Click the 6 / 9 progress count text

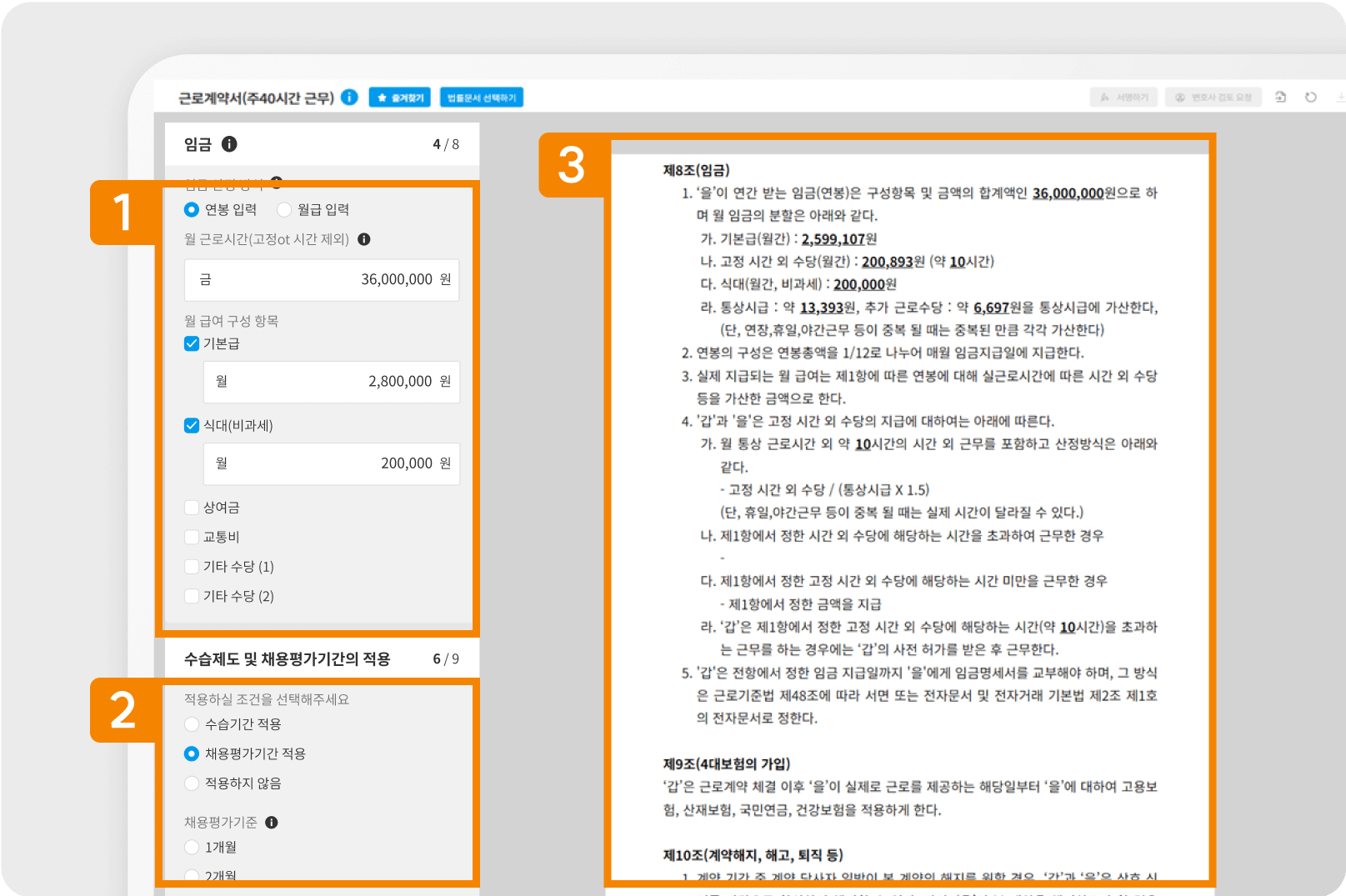tap(446, 659)
